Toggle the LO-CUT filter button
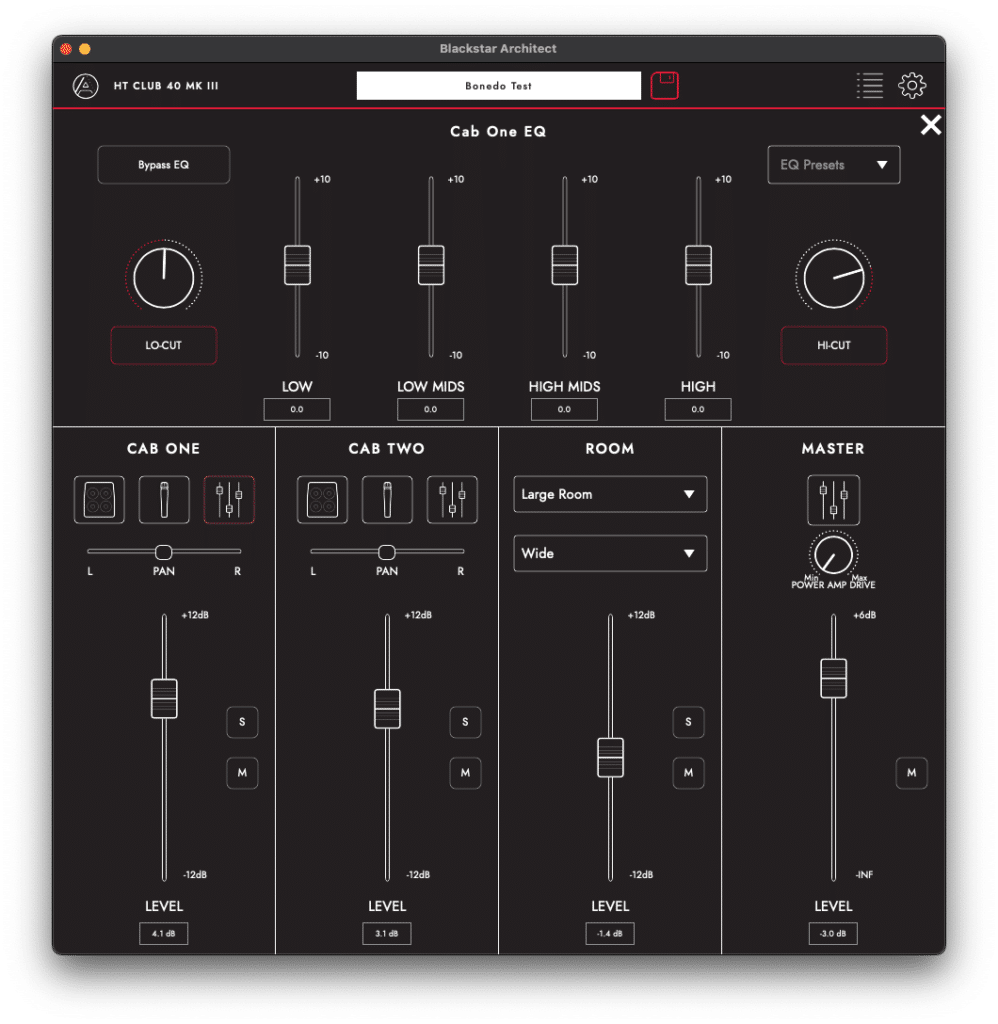Viewport: 998px width, 1024px height. click(x=164, y=345)
